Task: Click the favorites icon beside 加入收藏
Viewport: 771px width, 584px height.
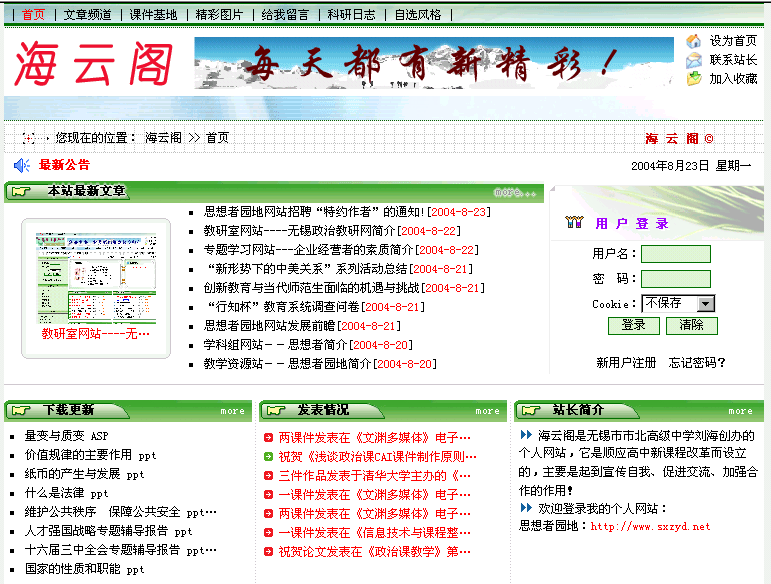Action: pos(693,79)
